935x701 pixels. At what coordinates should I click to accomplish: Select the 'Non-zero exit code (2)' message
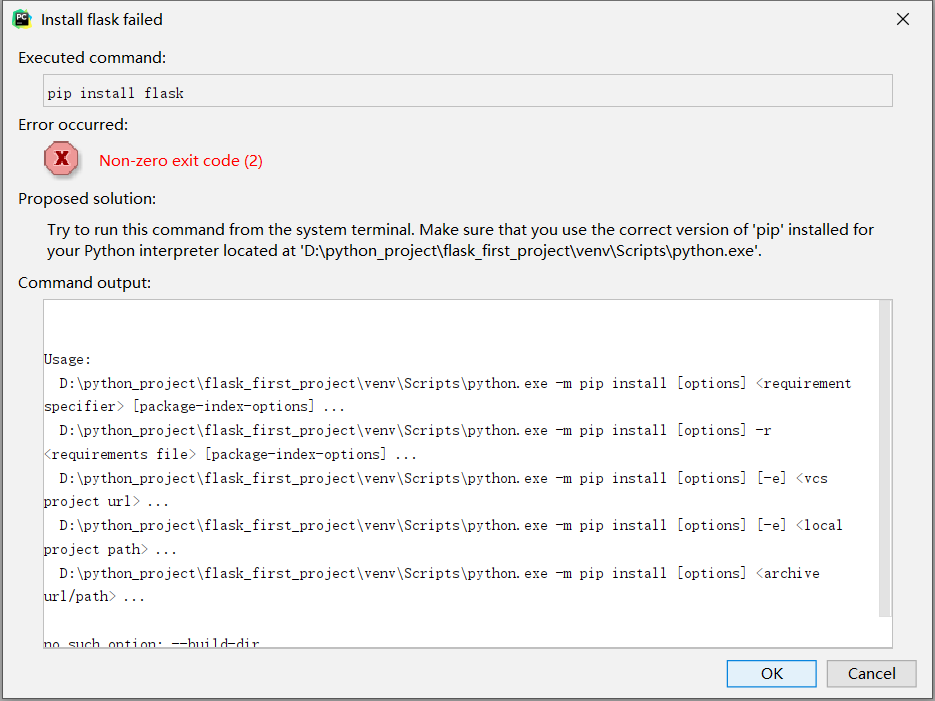181,161
